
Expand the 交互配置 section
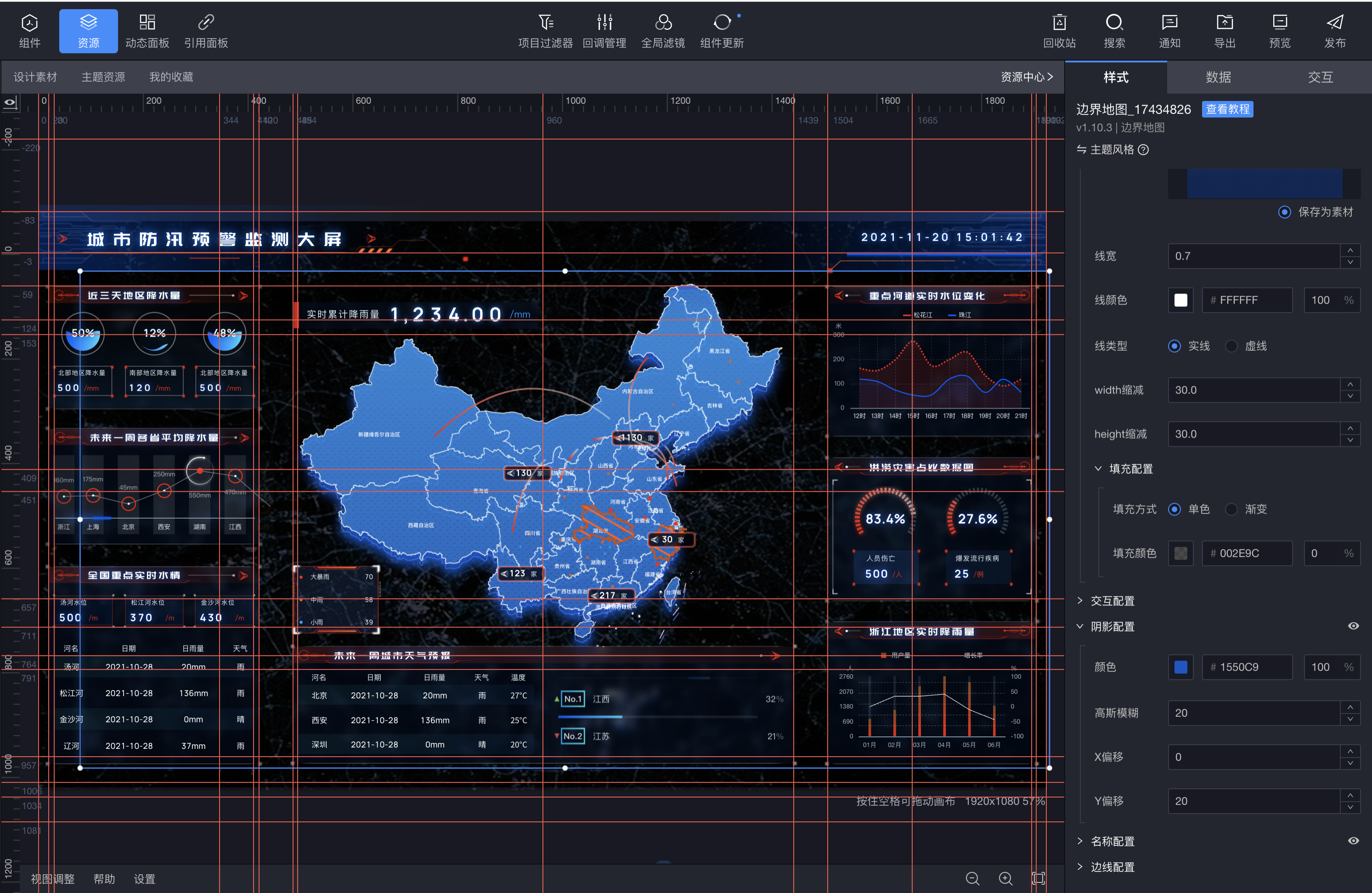pos(1112,601)
